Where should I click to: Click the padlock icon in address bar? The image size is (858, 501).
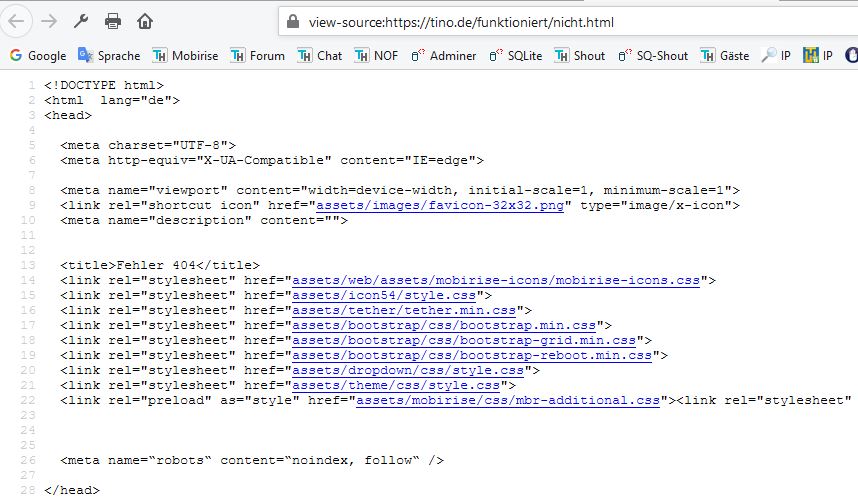point(293,22)
